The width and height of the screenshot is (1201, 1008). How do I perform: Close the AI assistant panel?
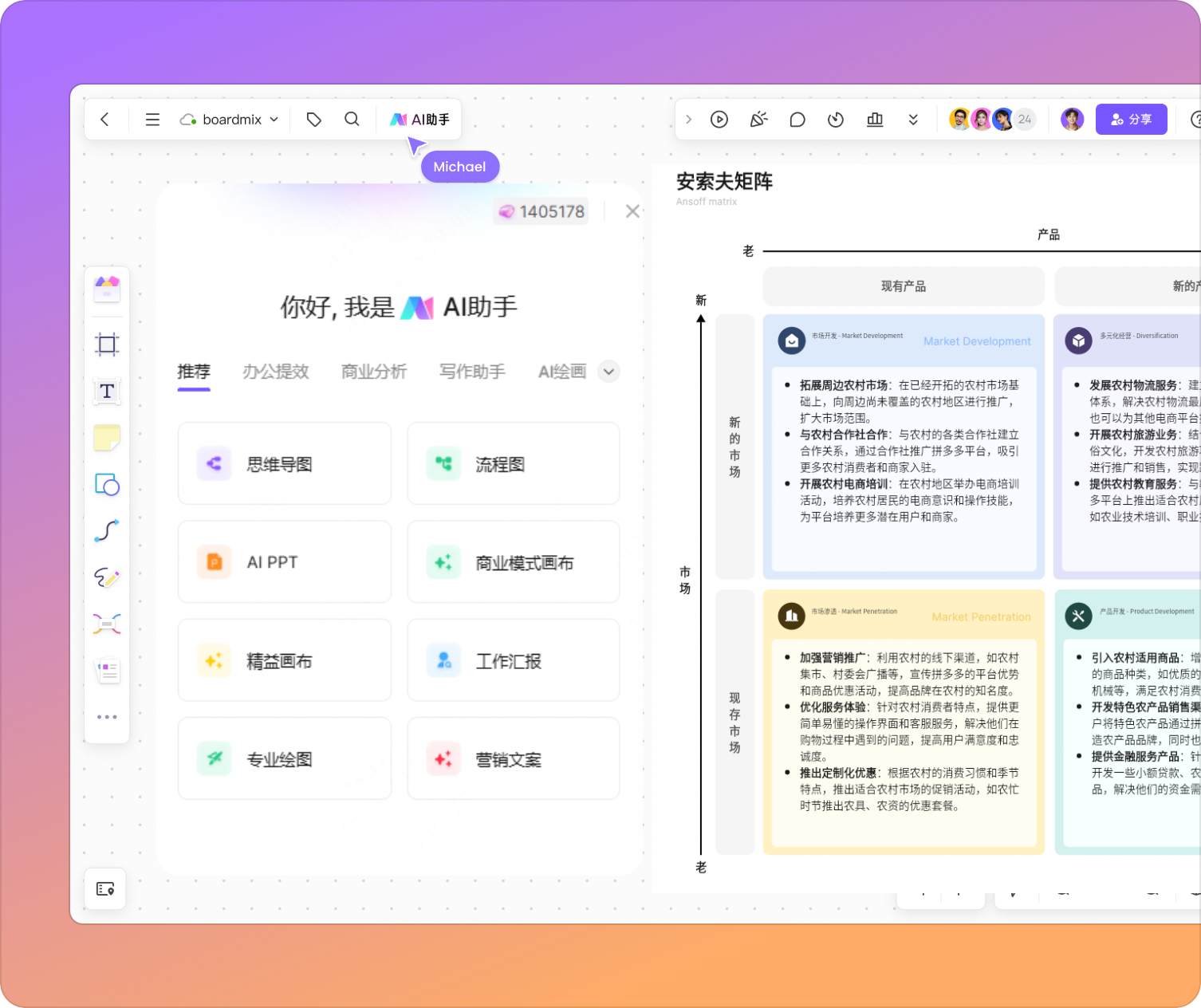[632, 211]
